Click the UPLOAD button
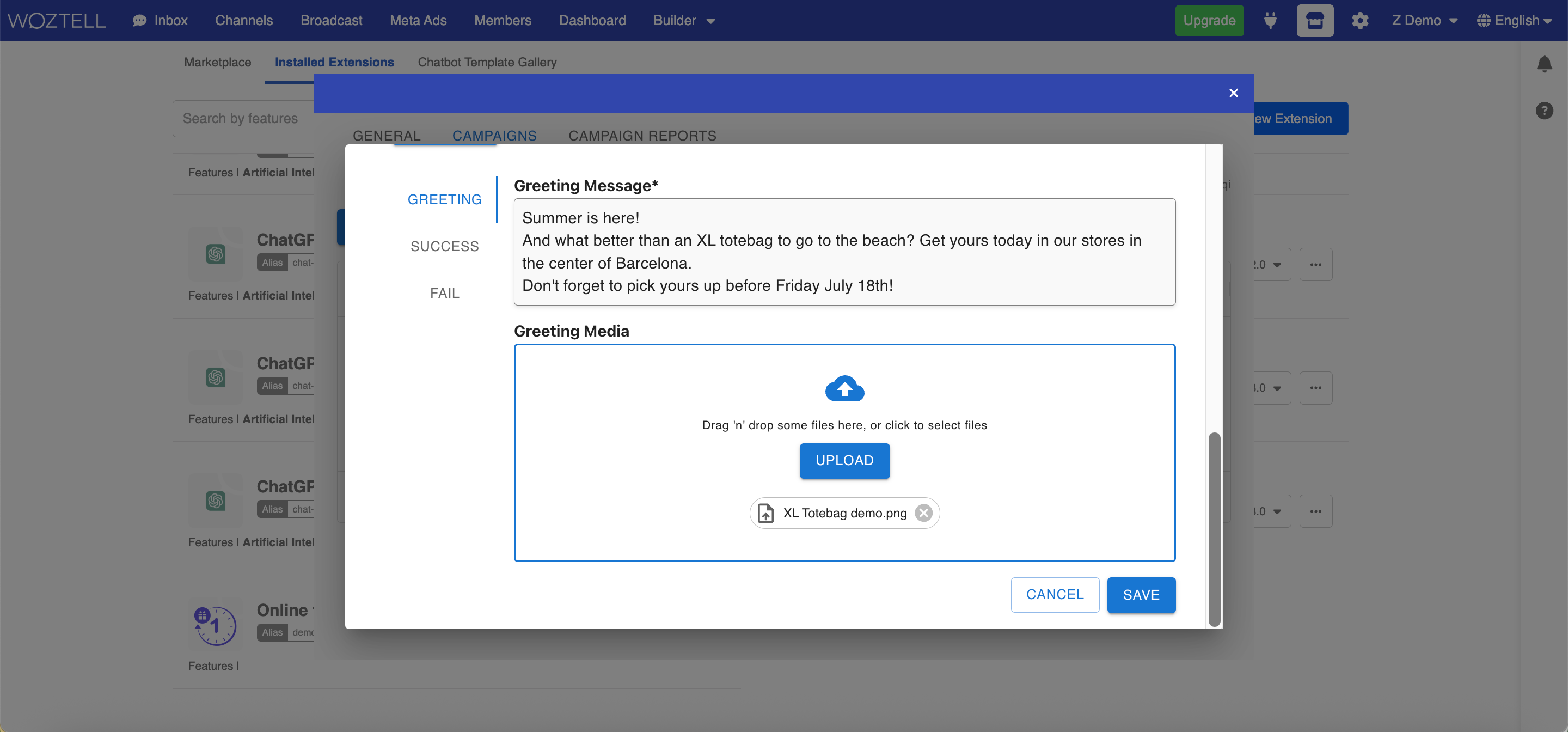This screenshot has width=1568, height=732. tap(844, 461)
